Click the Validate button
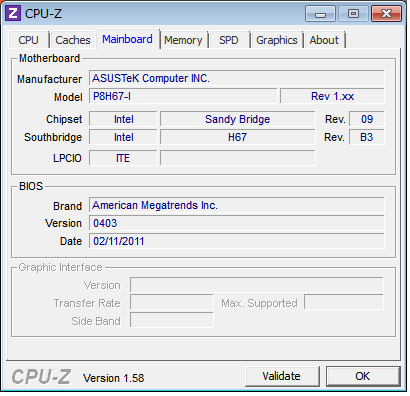The height and width of the screenshot is (396, 410). click(x=282, y=376)
